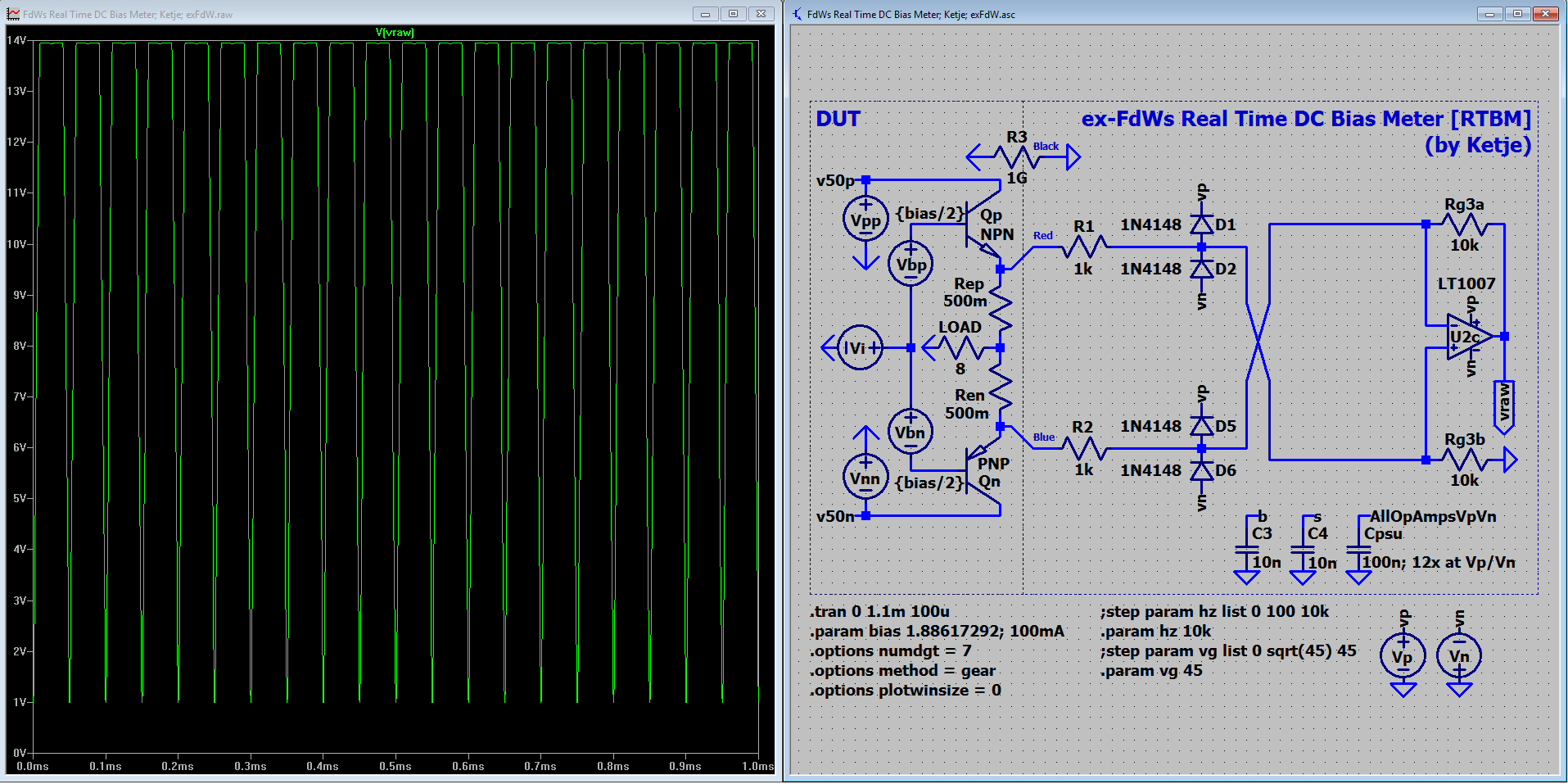Screen dimensions: 1568x784
Task: Select resistor R1 symbol
Action: click(x=1083, y=247)
